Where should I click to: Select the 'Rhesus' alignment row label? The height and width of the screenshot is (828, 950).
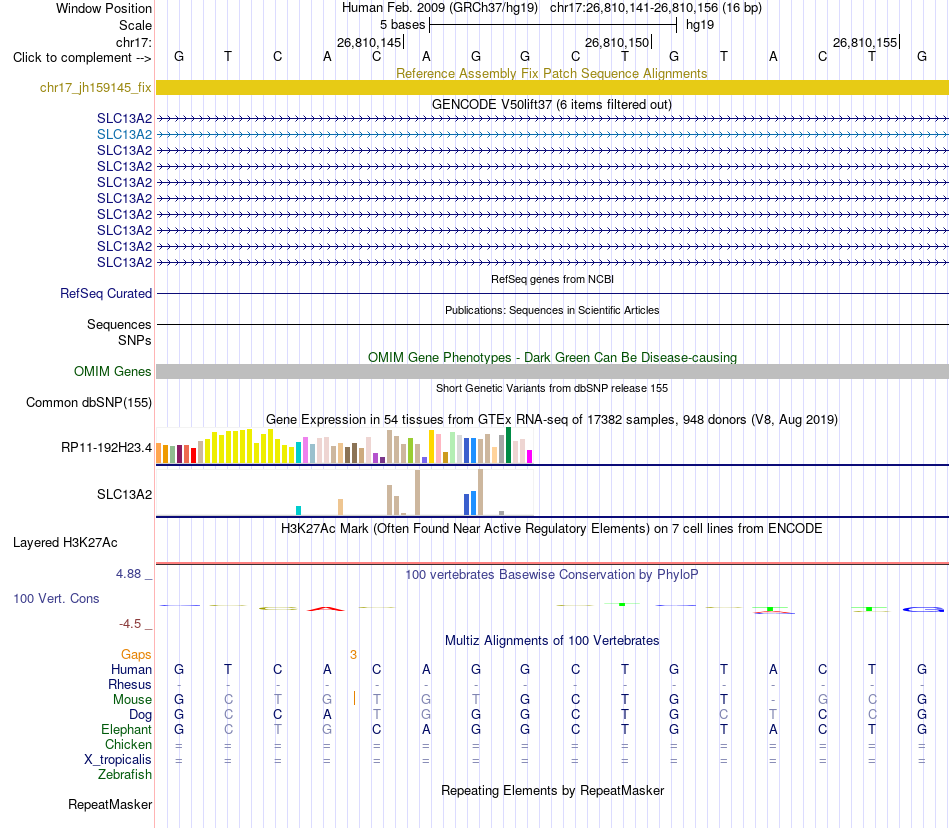click(x=130, y=684)
